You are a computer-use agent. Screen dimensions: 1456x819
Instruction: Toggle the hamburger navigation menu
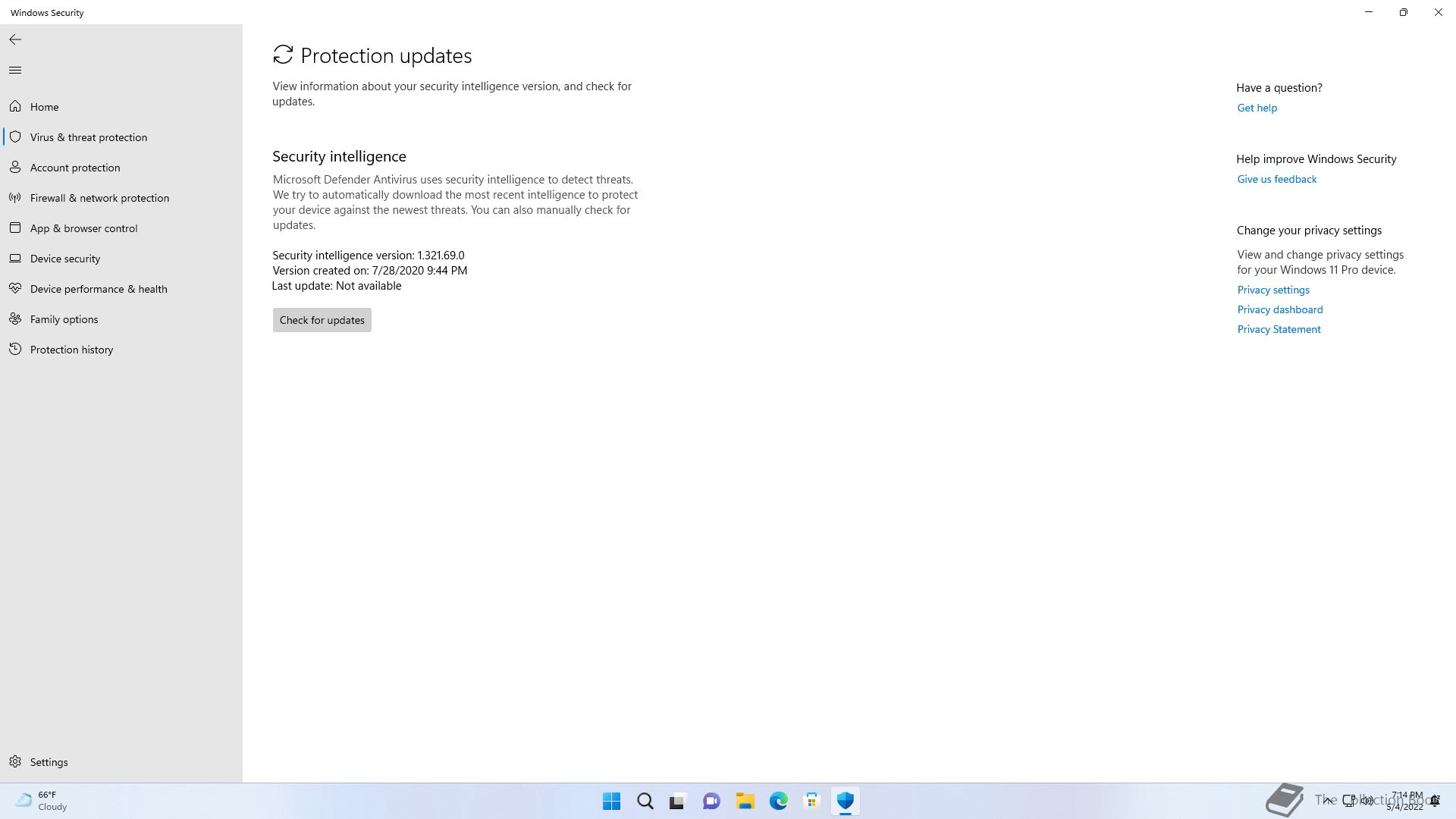(15, 70)
